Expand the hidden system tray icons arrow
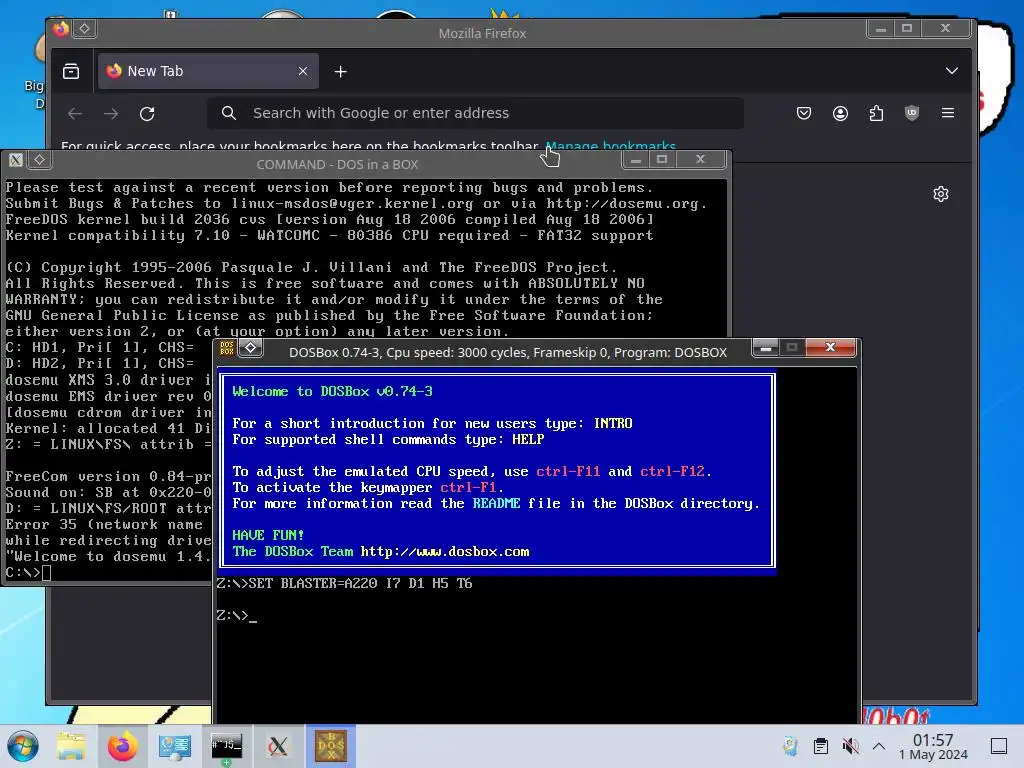This screenshot has width=1024, height=768. (879, 746)
